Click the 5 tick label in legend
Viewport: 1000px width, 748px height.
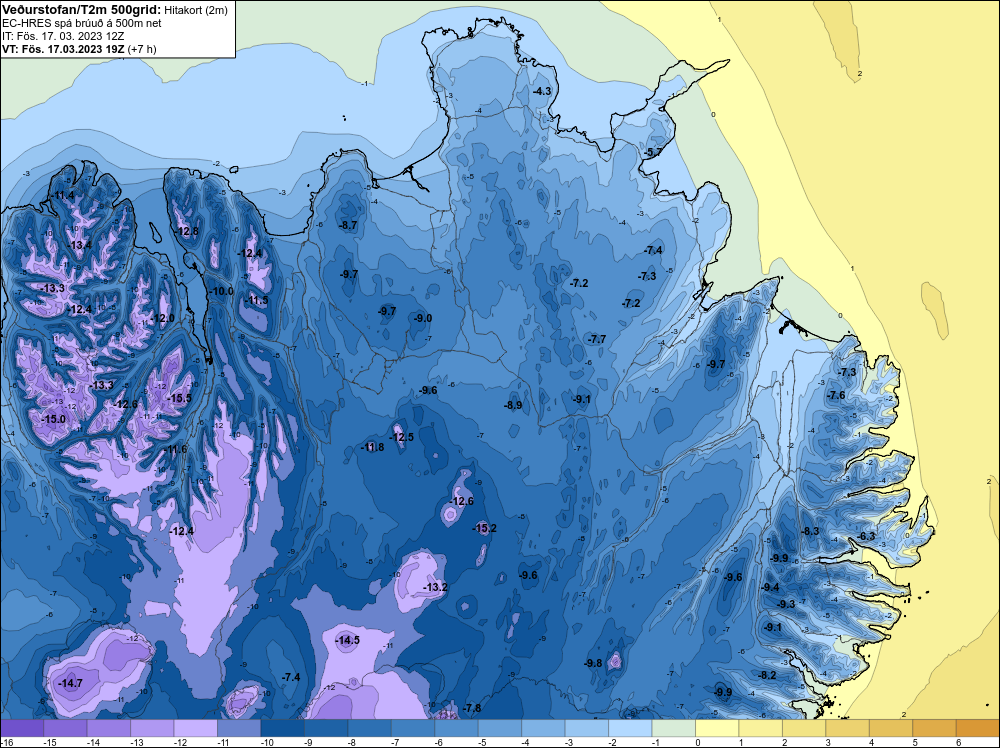916,742
